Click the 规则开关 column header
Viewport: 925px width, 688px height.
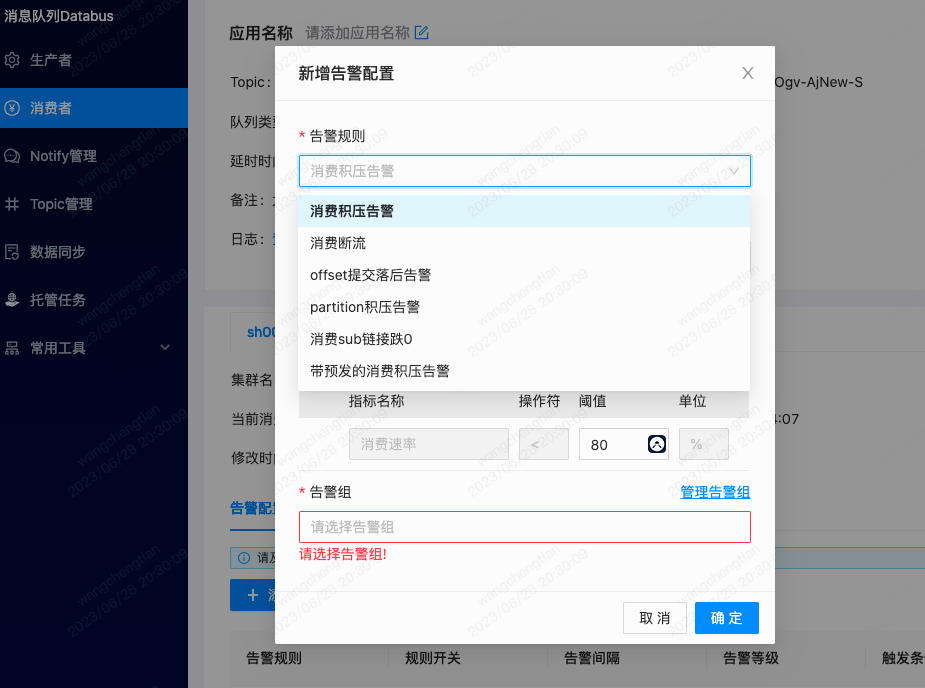(433, 658)
